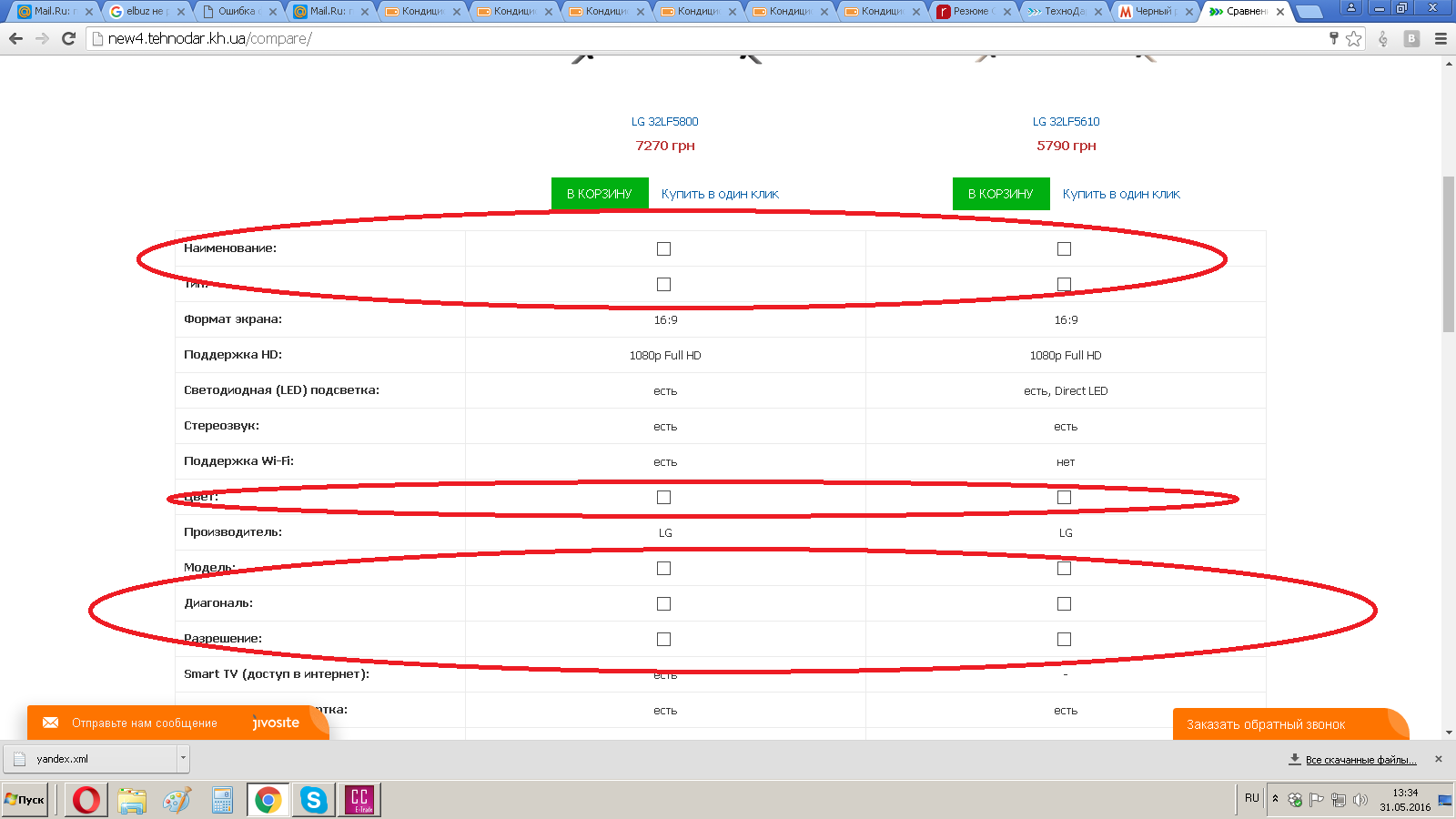Tick the Модель box for LG 32LF5610
1456x819 pixels.
[1065, 569]
